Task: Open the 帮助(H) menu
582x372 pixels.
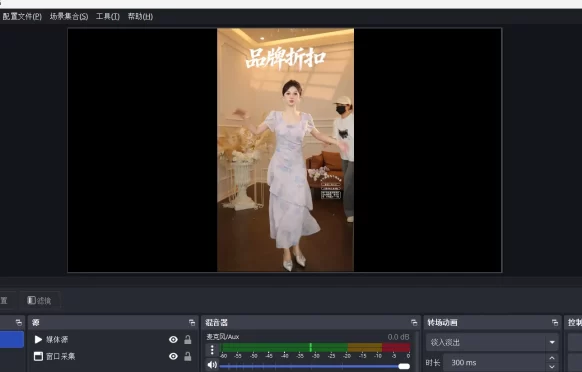Action: [x=140, y=16]
